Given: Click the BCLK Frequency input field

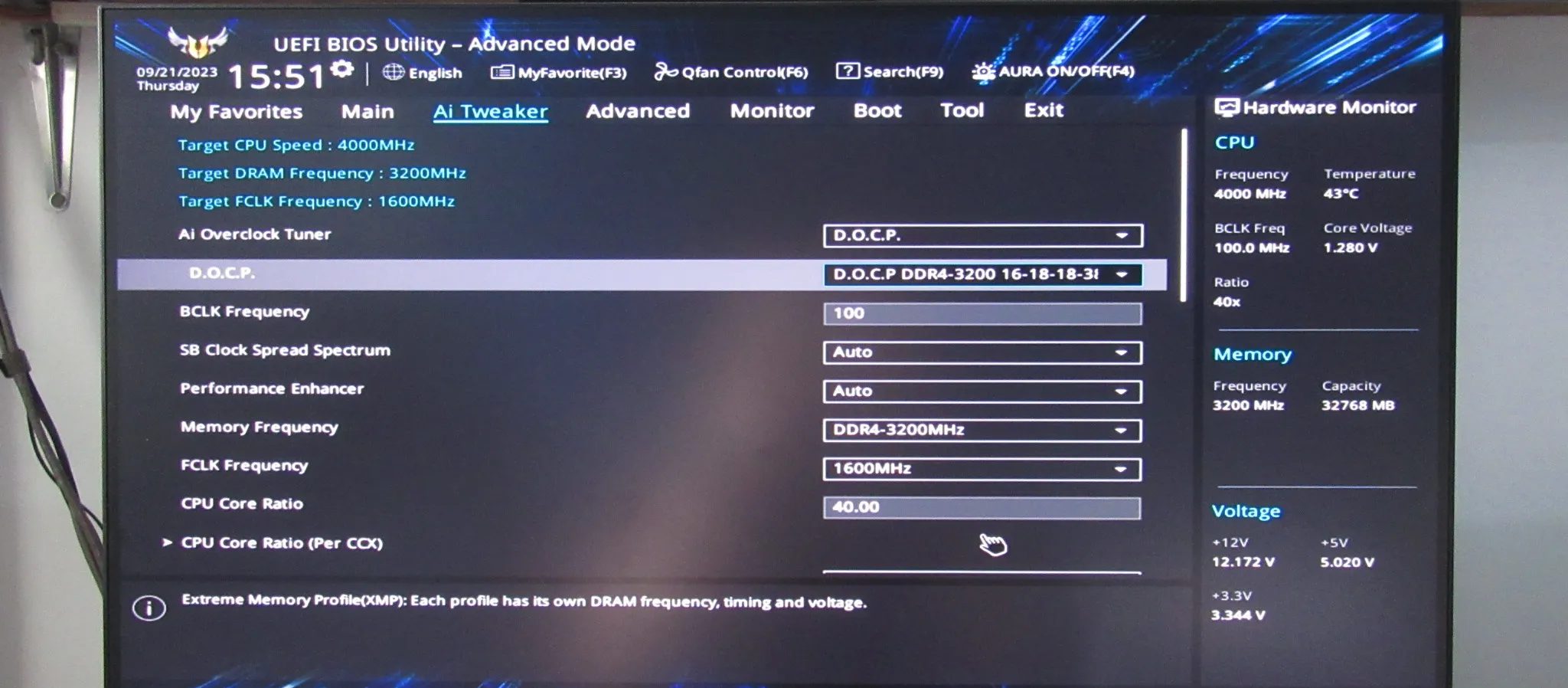Looking at the screenshot, I should [982, 313].
